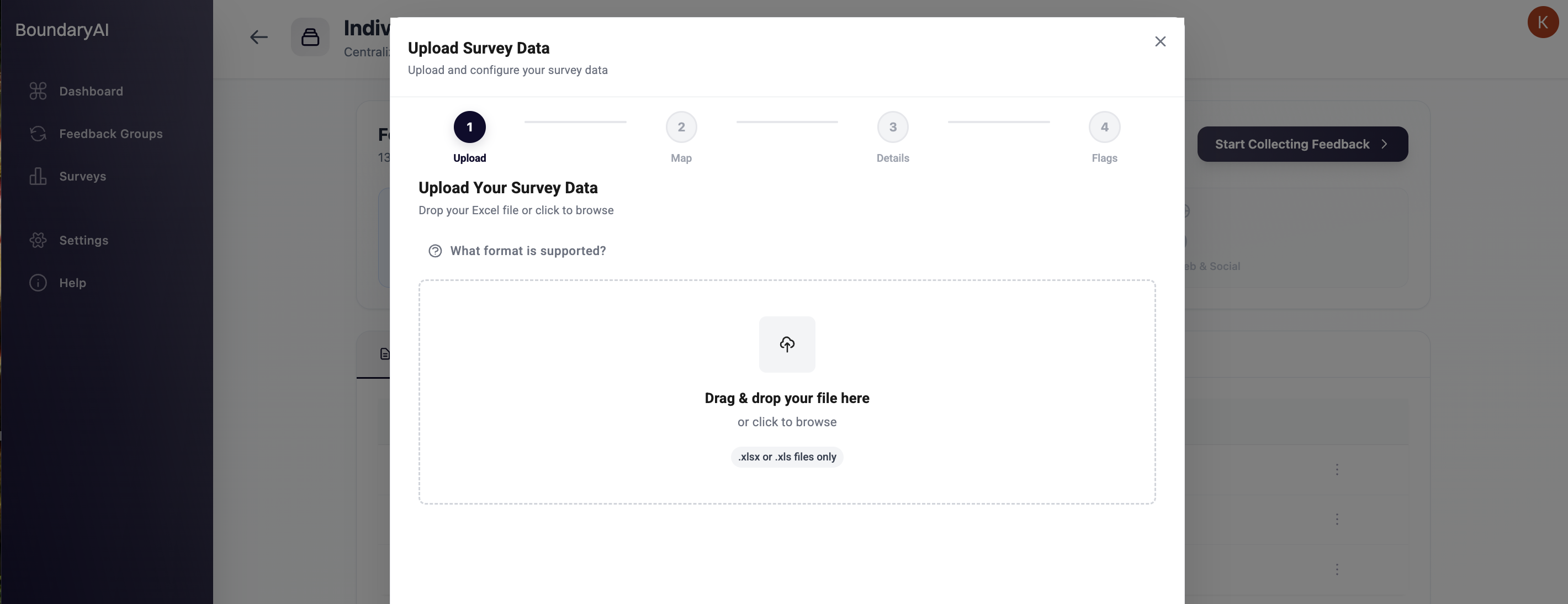1568x604 pixels.
Task: Click the question mark format icon
Action: pos(435,251)
